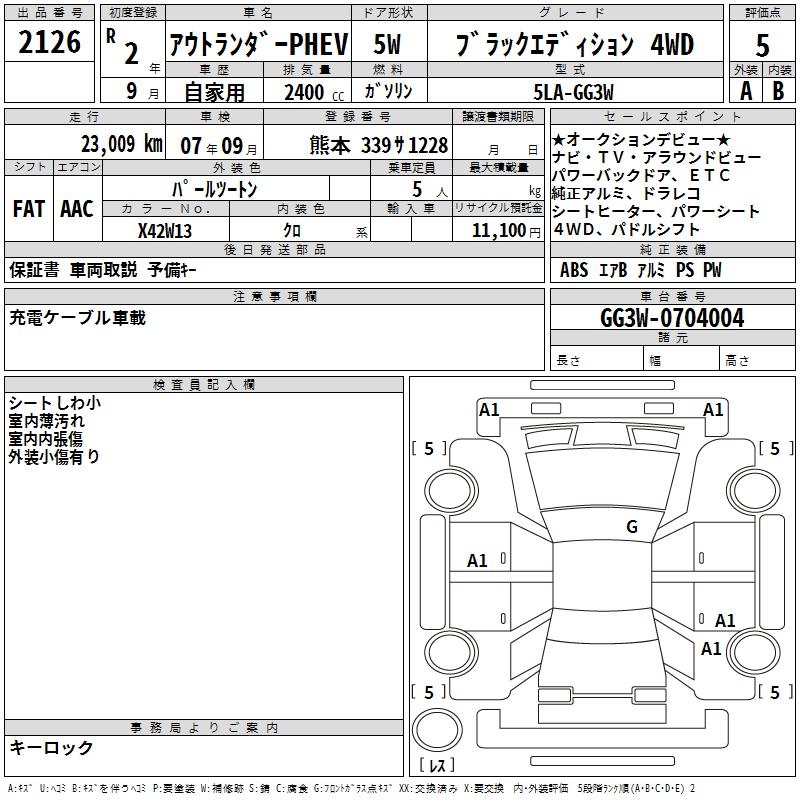Select equipment line ABS エアB アルミ PS PW
Screen dimensions: 800x800
(x=641, y=270)
